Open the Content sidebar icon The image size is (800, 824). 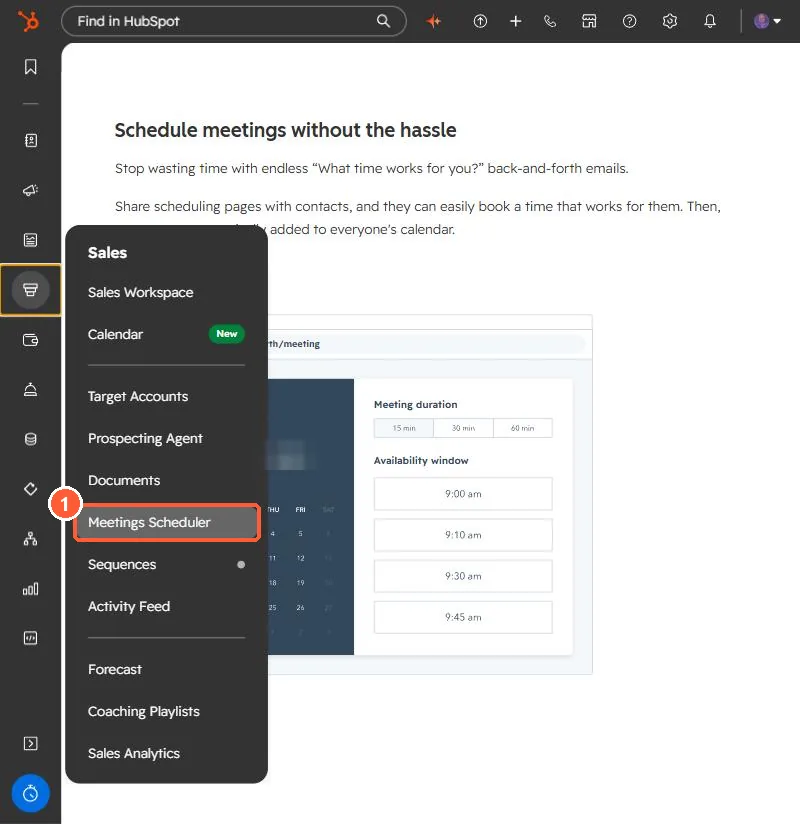[30, 240]
